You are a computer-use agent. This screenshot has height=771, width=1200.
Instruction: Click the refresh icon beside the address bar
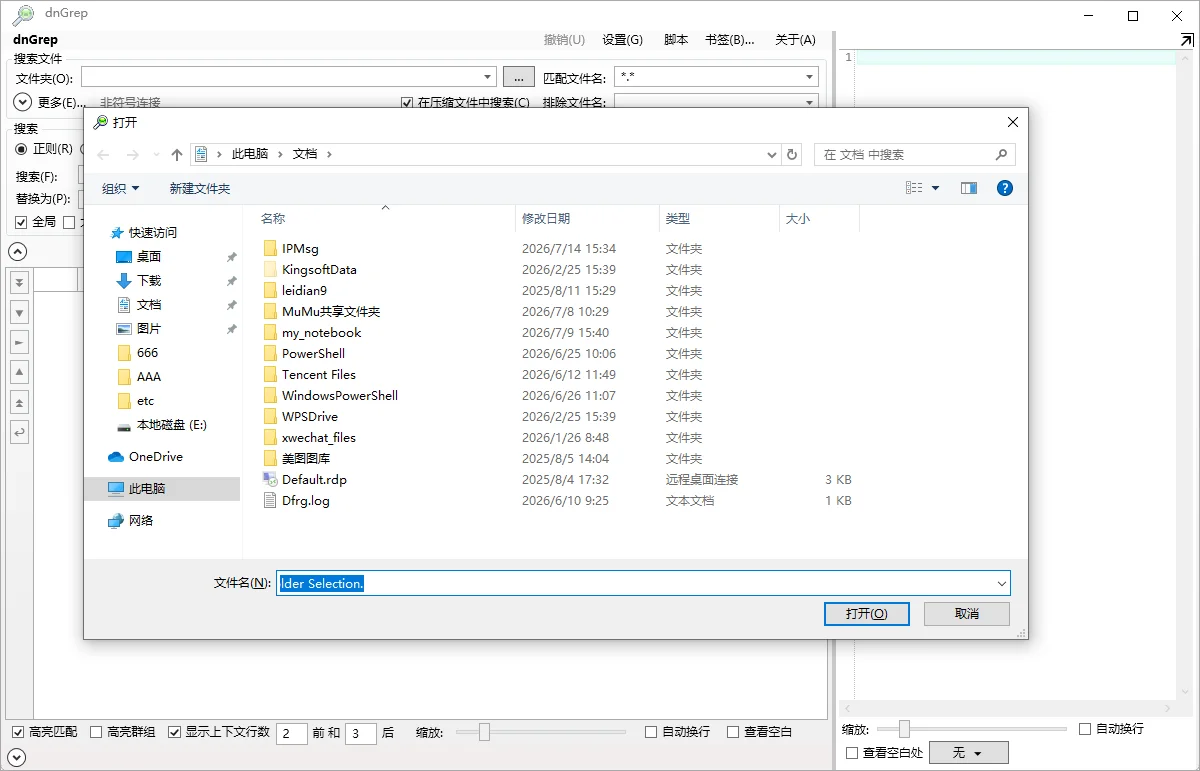coord(793,155)
